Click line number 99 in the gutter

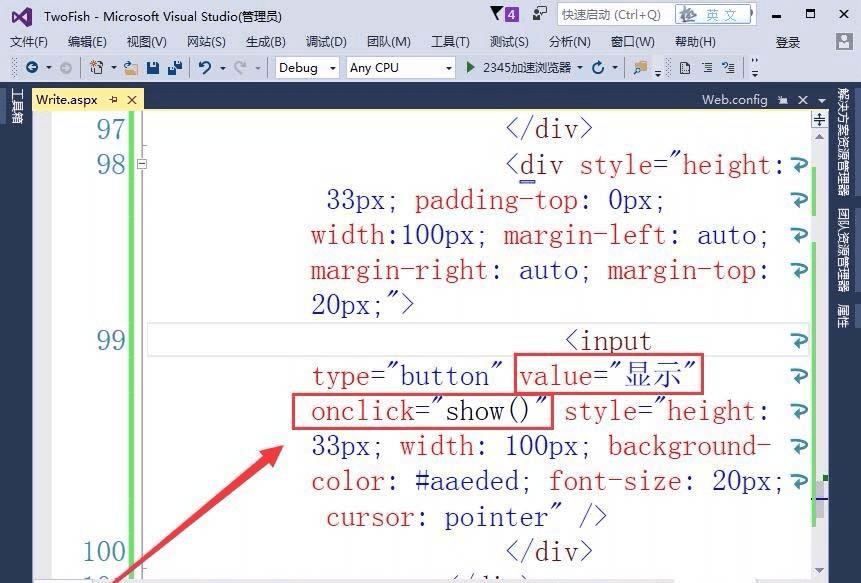(111, 340)
